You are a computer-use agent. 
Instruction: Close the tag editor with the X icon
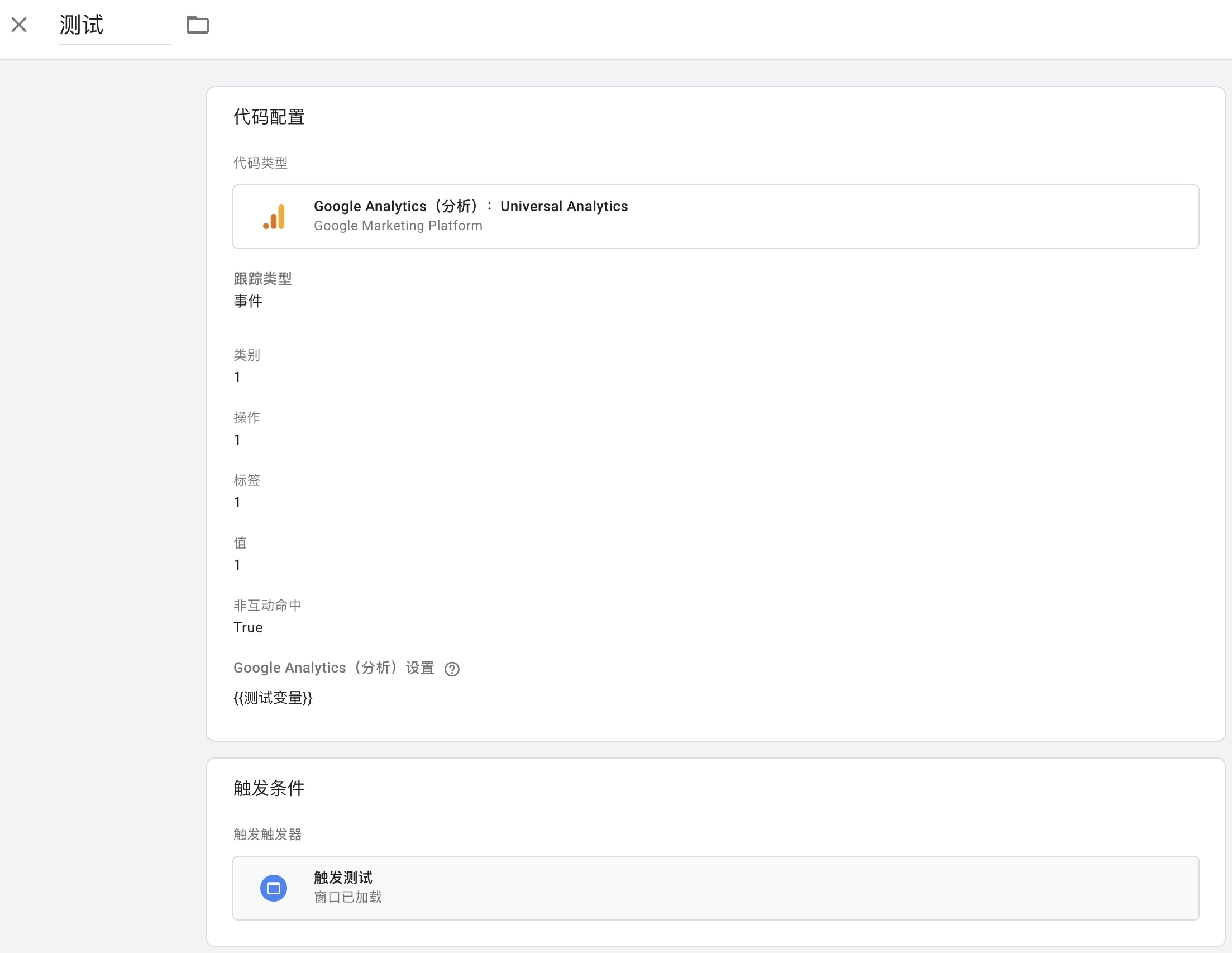click(x=19, y=25)
